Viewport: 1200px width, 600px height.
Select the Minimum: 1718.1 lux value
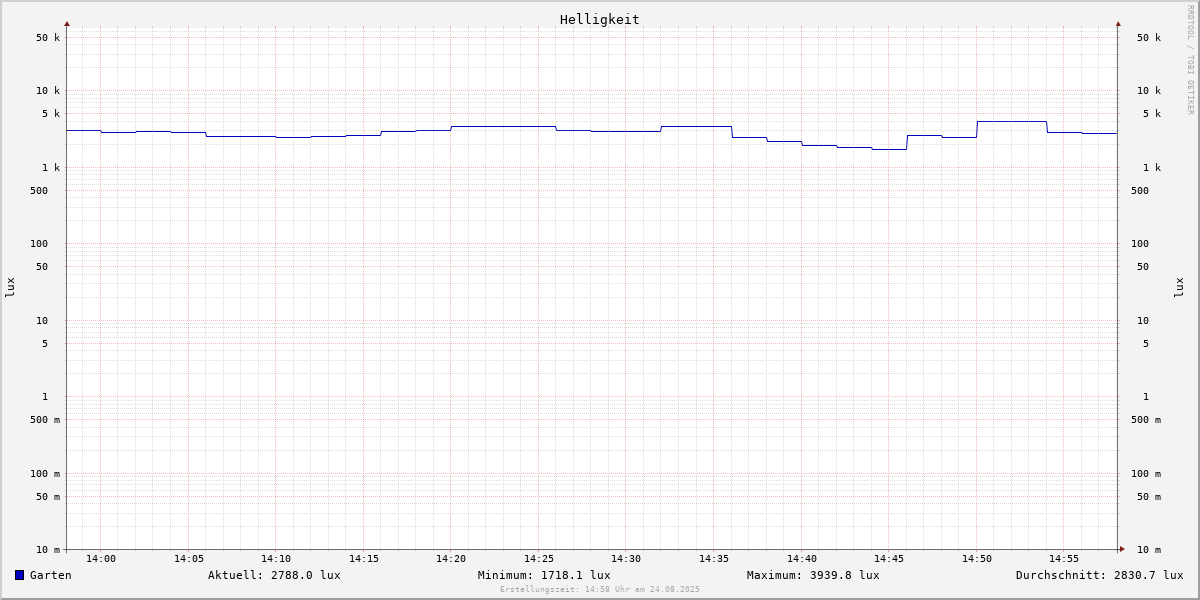coord(544,575)
